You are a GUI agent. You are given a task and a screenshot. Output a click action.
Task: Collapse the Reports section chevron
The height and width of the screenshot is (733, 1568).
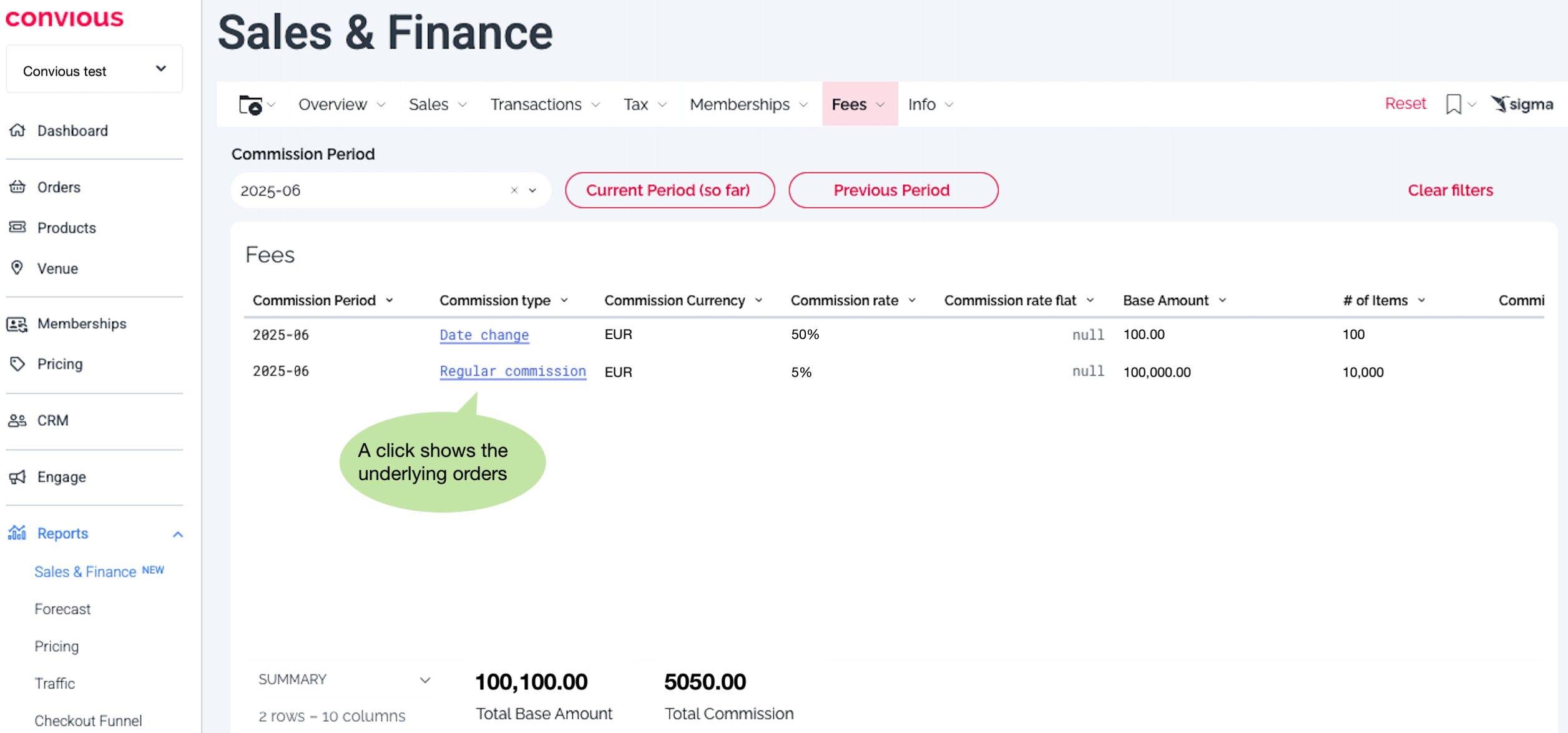178,534
